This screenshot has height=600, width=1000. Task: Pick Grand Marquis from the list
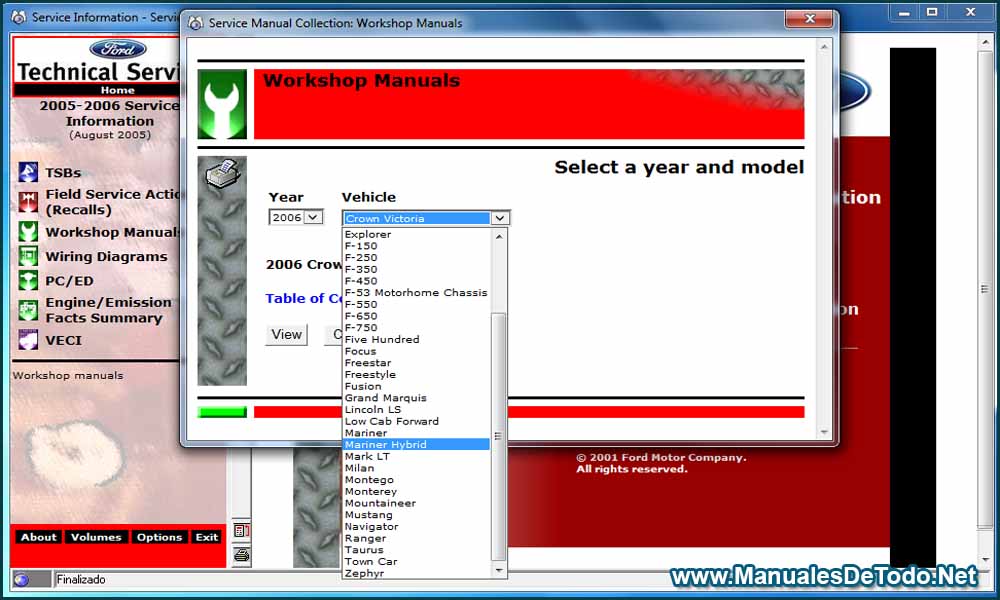(x=385, y=398)
